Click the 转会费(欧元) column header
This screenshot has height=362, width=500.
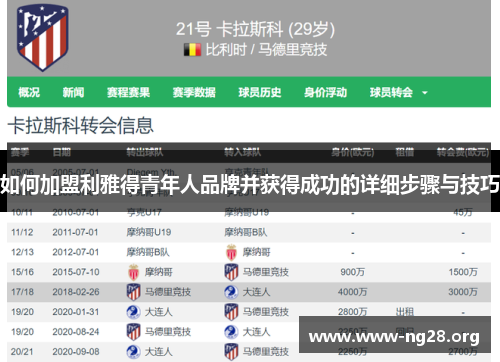click(463, 152)
